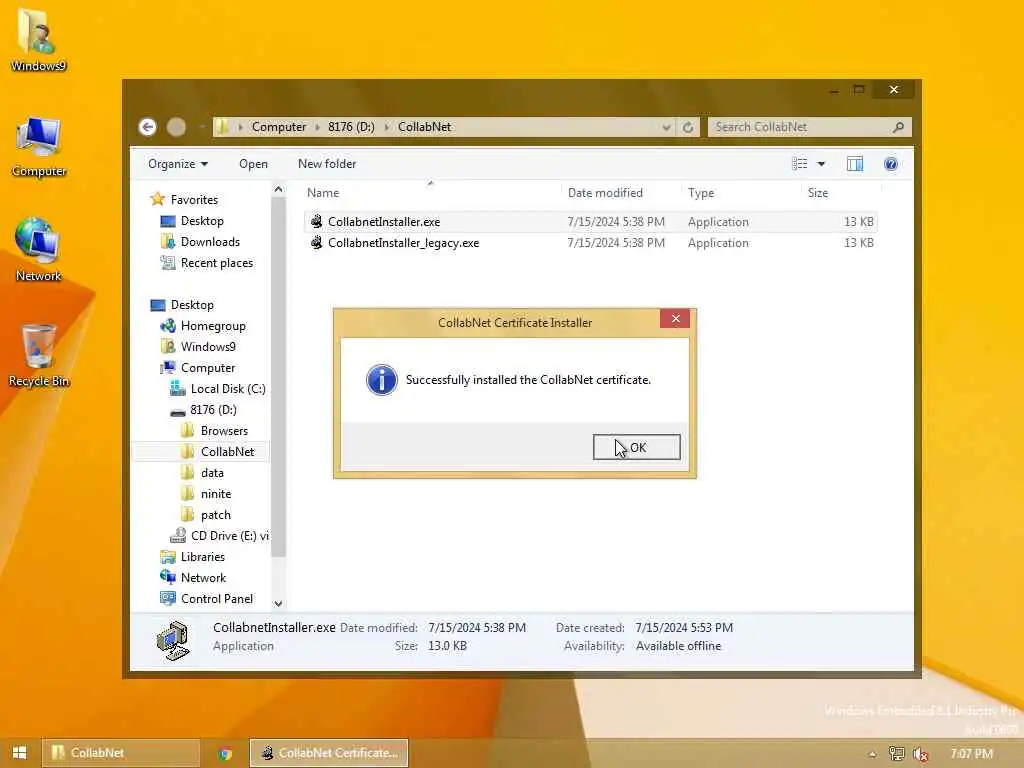Open the view options dropdown arrow
1024x768 pixels.
[821, 164]
